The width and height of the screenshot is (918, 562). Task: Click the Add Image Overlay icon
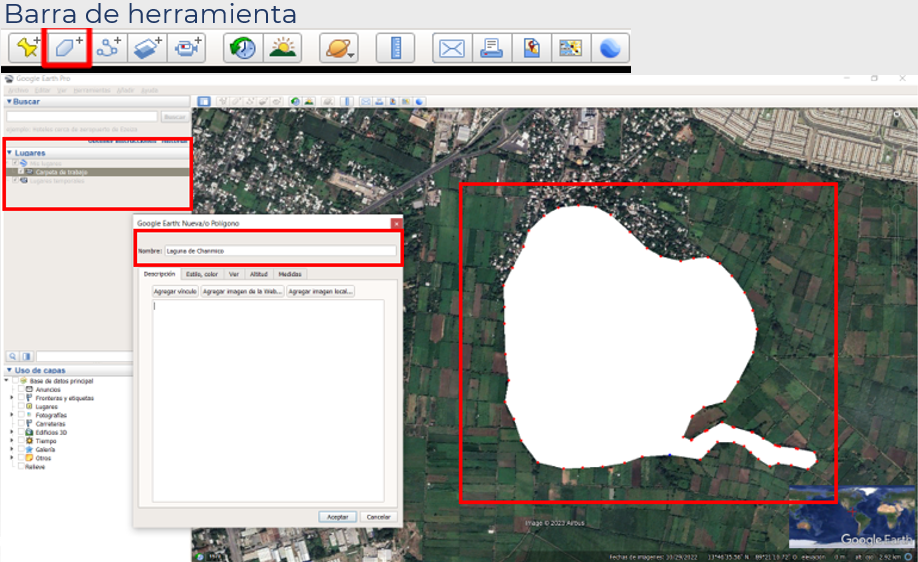coord(148,48)
